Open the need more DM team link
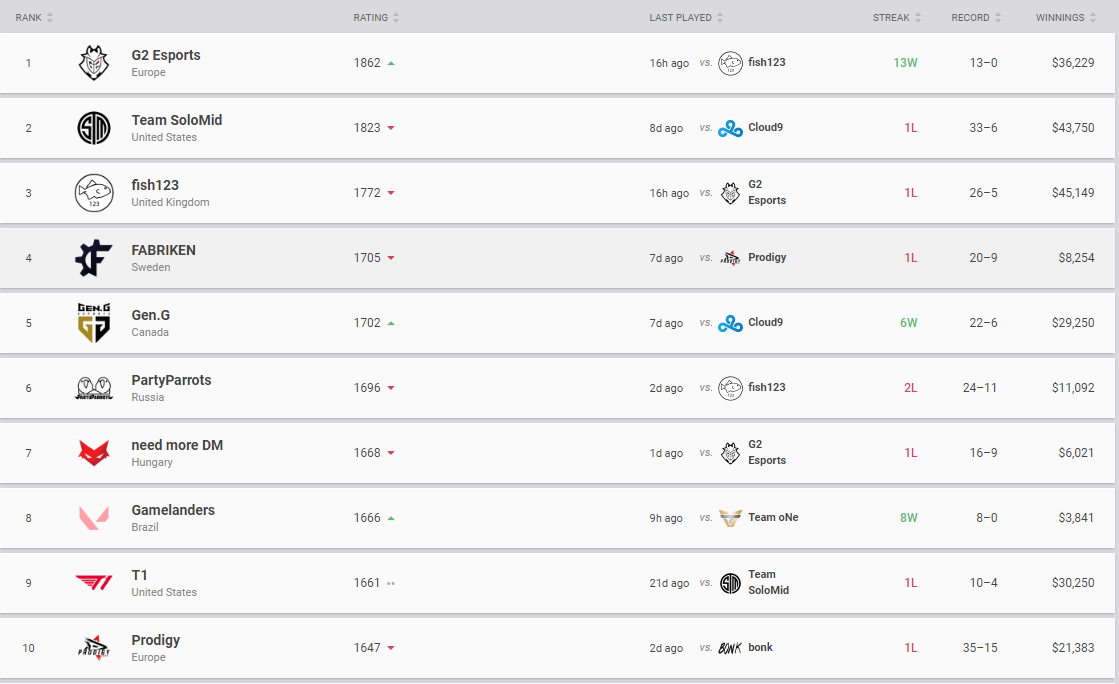 coord(177,445)
